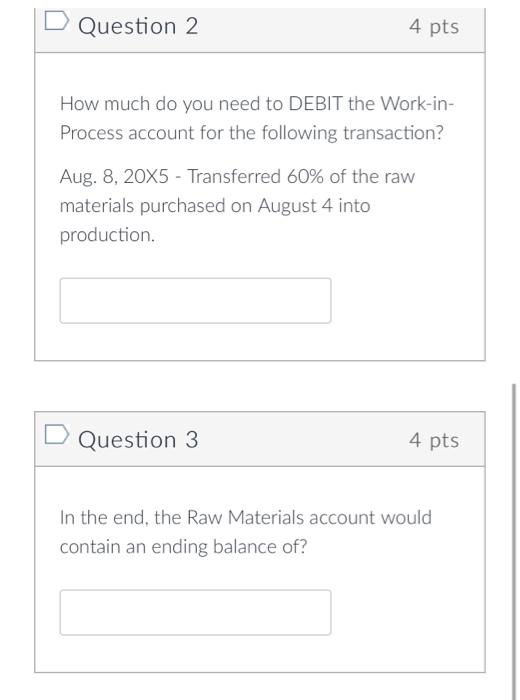Click the "60%" figure in the transaction

click(305, 176)
